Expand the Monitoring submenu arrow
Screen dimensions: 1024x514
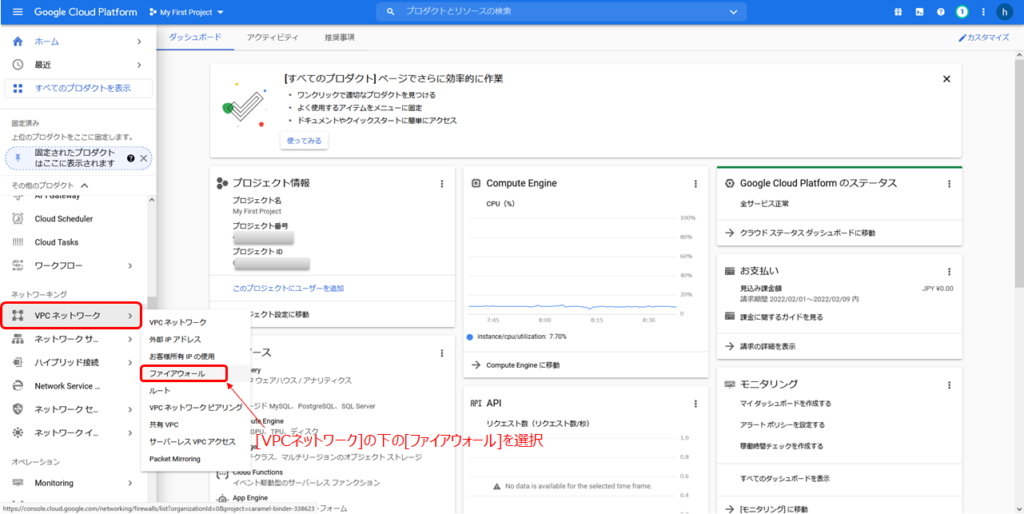point(130,483)
